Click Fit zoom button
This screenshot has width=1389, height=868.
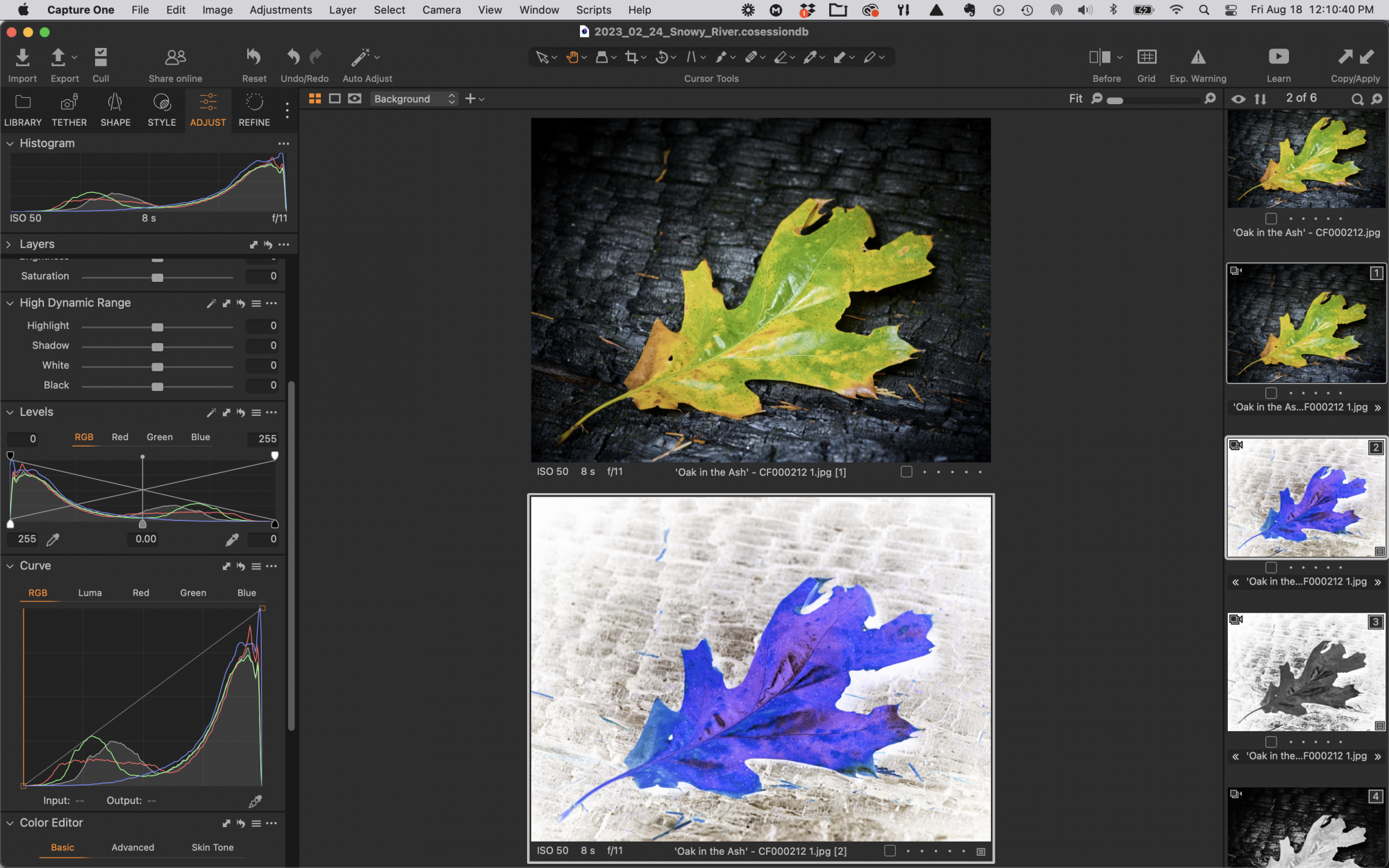[x=1075, y=99]
